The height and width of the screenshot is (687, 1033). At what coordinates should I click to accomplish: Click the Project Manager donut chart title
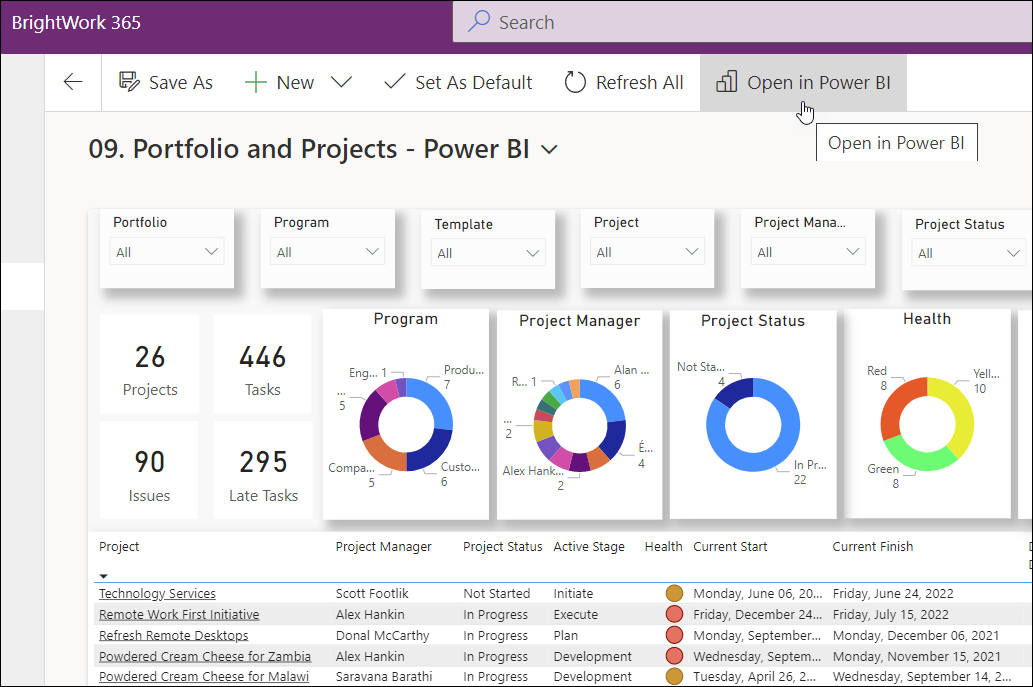[x=580, y=321]
